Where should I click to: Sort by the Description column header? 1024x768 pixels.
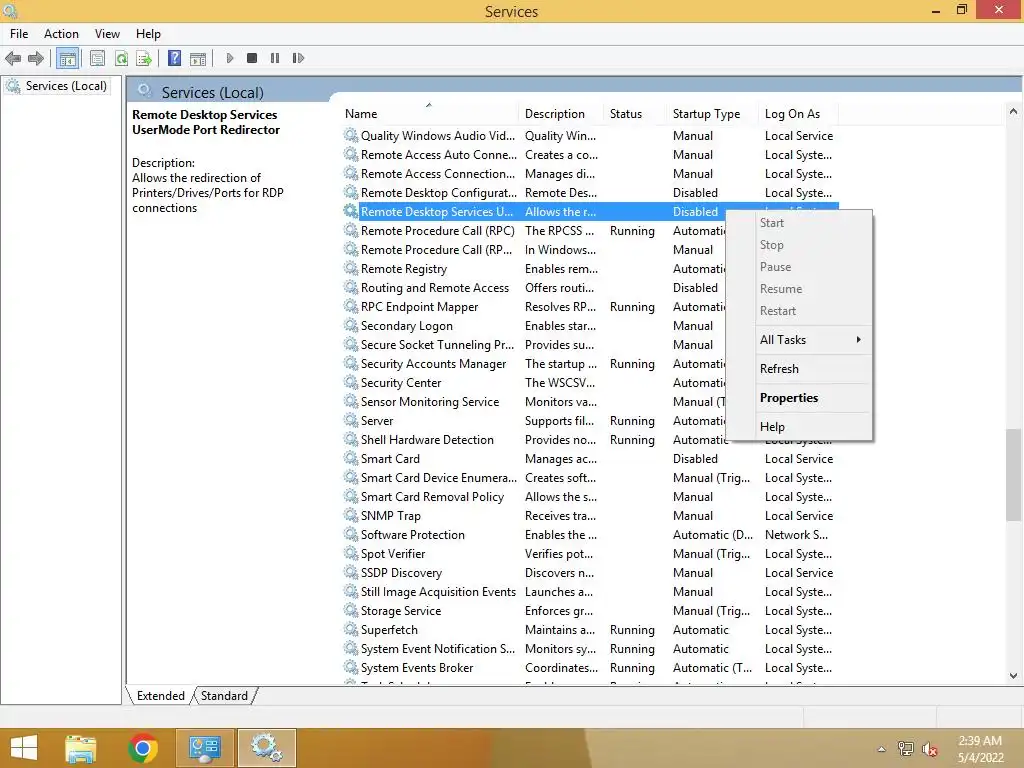pos(561,114)
